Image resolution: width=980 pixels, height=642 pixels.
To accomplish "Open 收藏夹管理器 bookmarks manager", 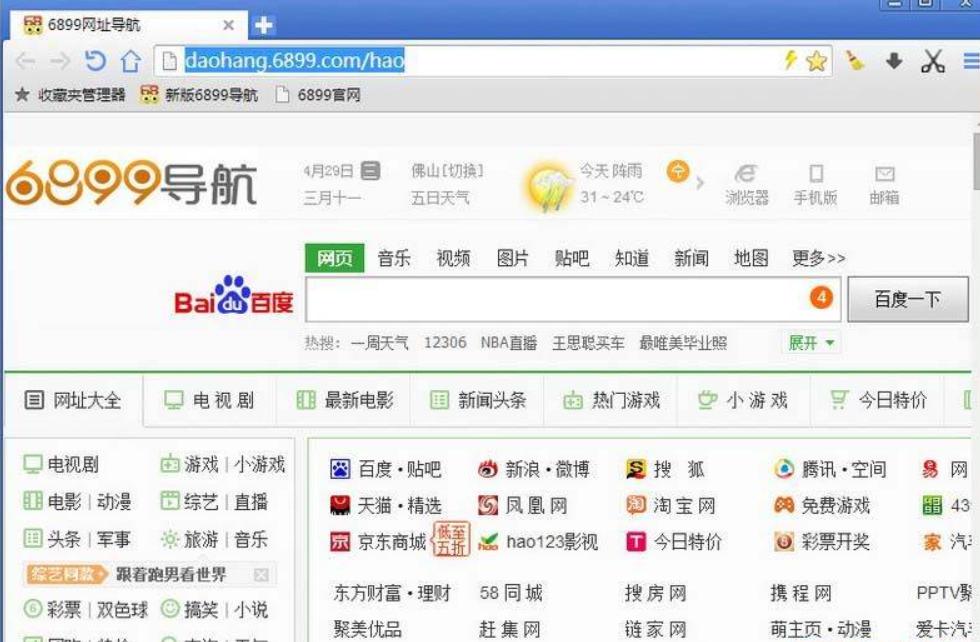I will 70,94.
